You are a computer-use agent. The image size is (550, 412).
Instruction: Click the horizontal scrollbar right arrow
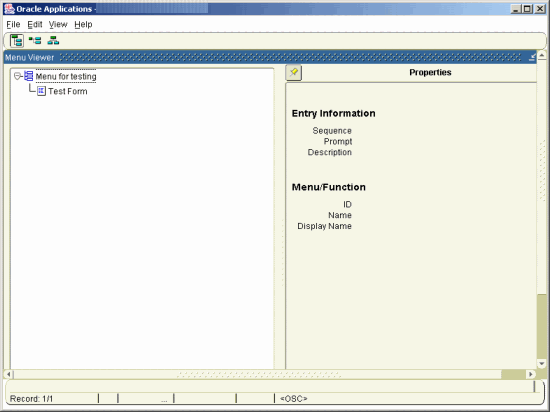[x=531, y=374]
